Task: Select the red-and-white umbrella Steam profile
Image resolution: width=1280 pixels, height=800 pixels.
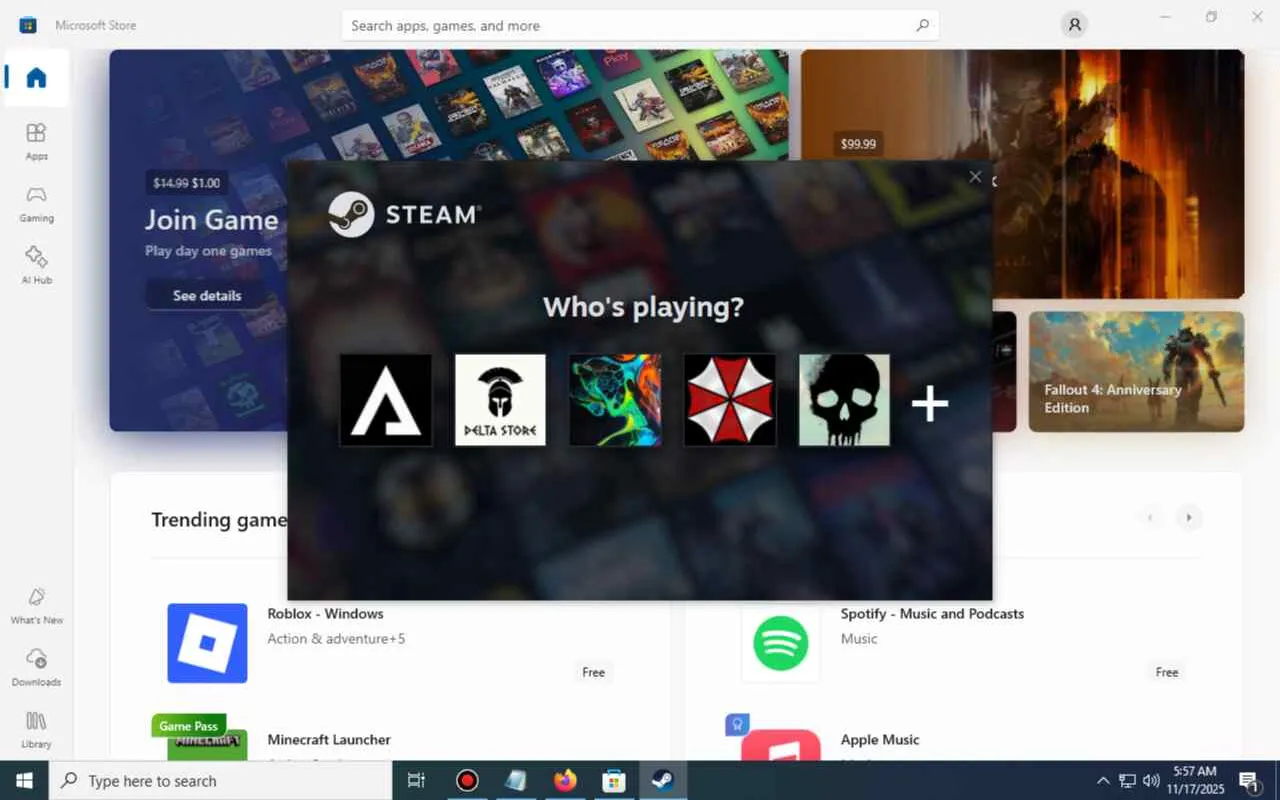Action: click(x=730, y=400)
